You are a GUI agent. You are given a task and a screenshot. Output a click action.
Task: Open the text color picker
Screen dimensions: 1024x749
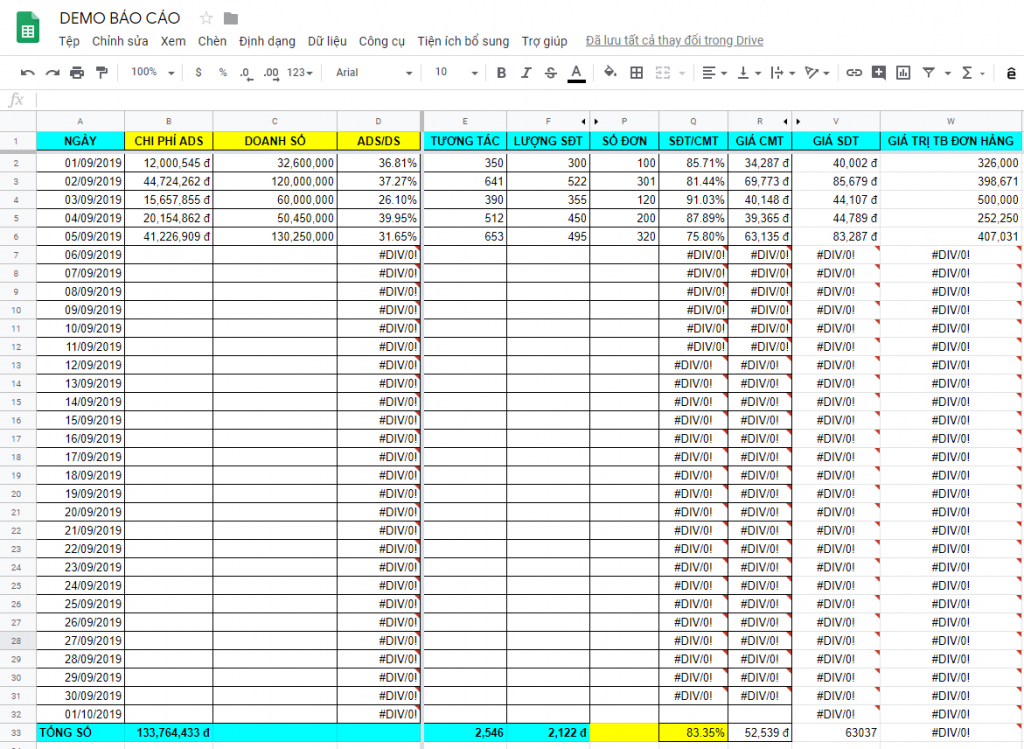click(576, 73)
